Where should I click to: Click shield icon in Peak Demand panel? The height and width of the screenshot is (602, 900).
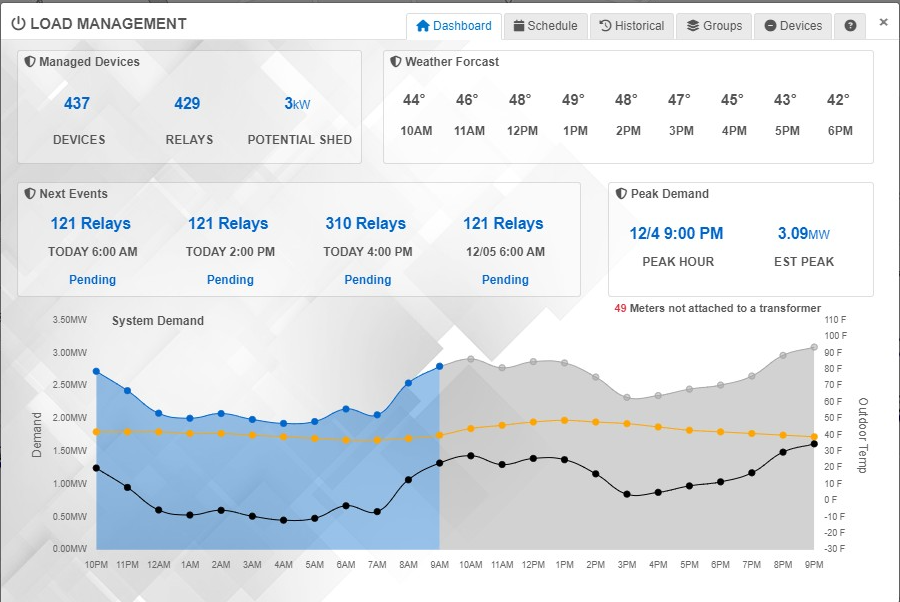[x=621, y=194]
